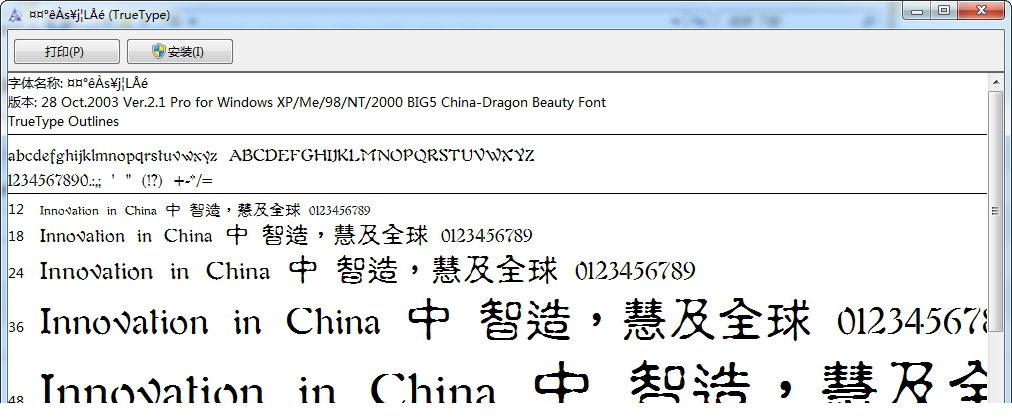This screenshot has width=1012, height=419.
Task: Click the 打印(P) print button
Action: point(66,52)
